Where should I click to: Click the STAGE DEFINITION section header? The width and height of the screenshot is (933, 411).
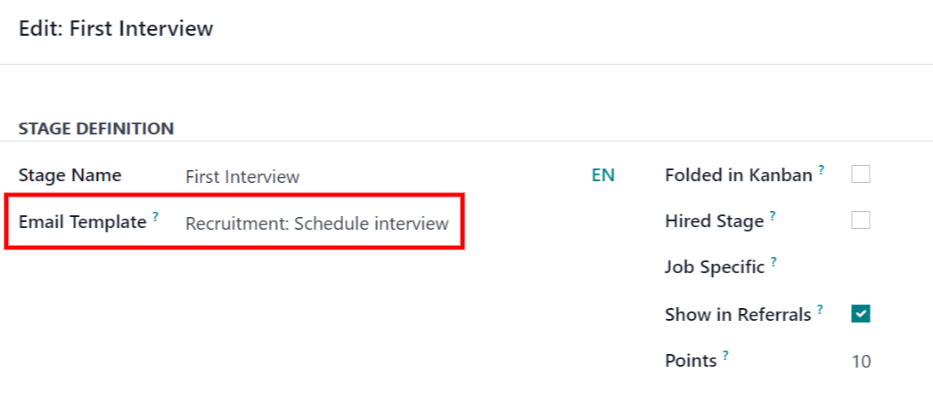[x=96, y=129]
